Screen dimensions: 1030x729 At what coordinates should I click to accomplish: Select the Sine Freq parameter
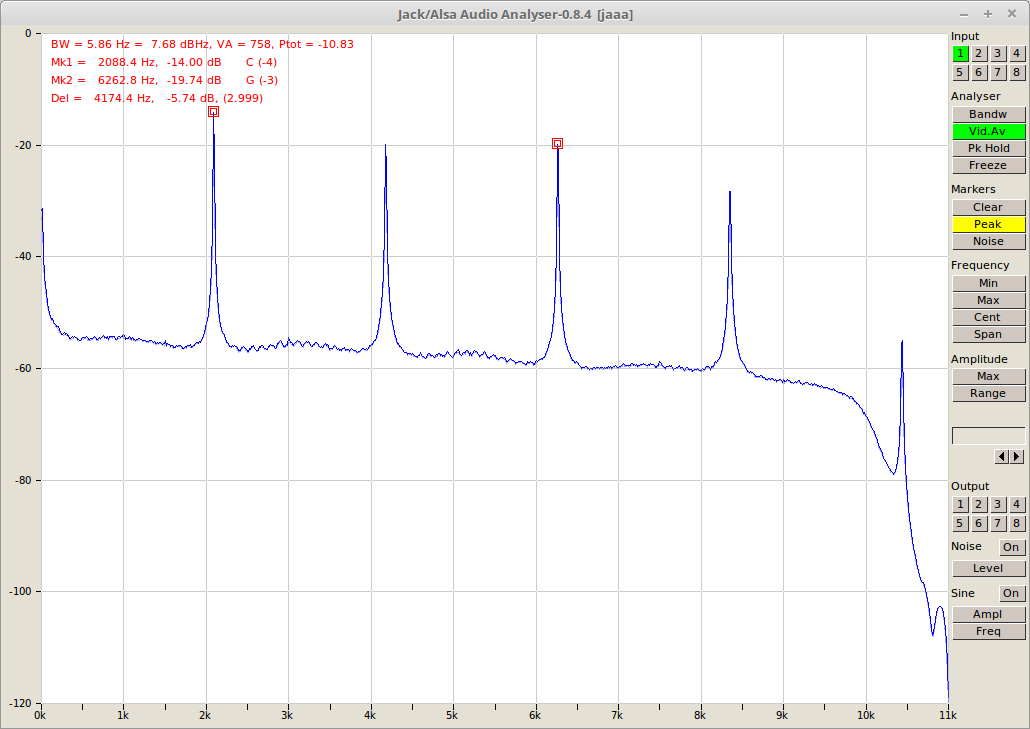coord(988,631)
